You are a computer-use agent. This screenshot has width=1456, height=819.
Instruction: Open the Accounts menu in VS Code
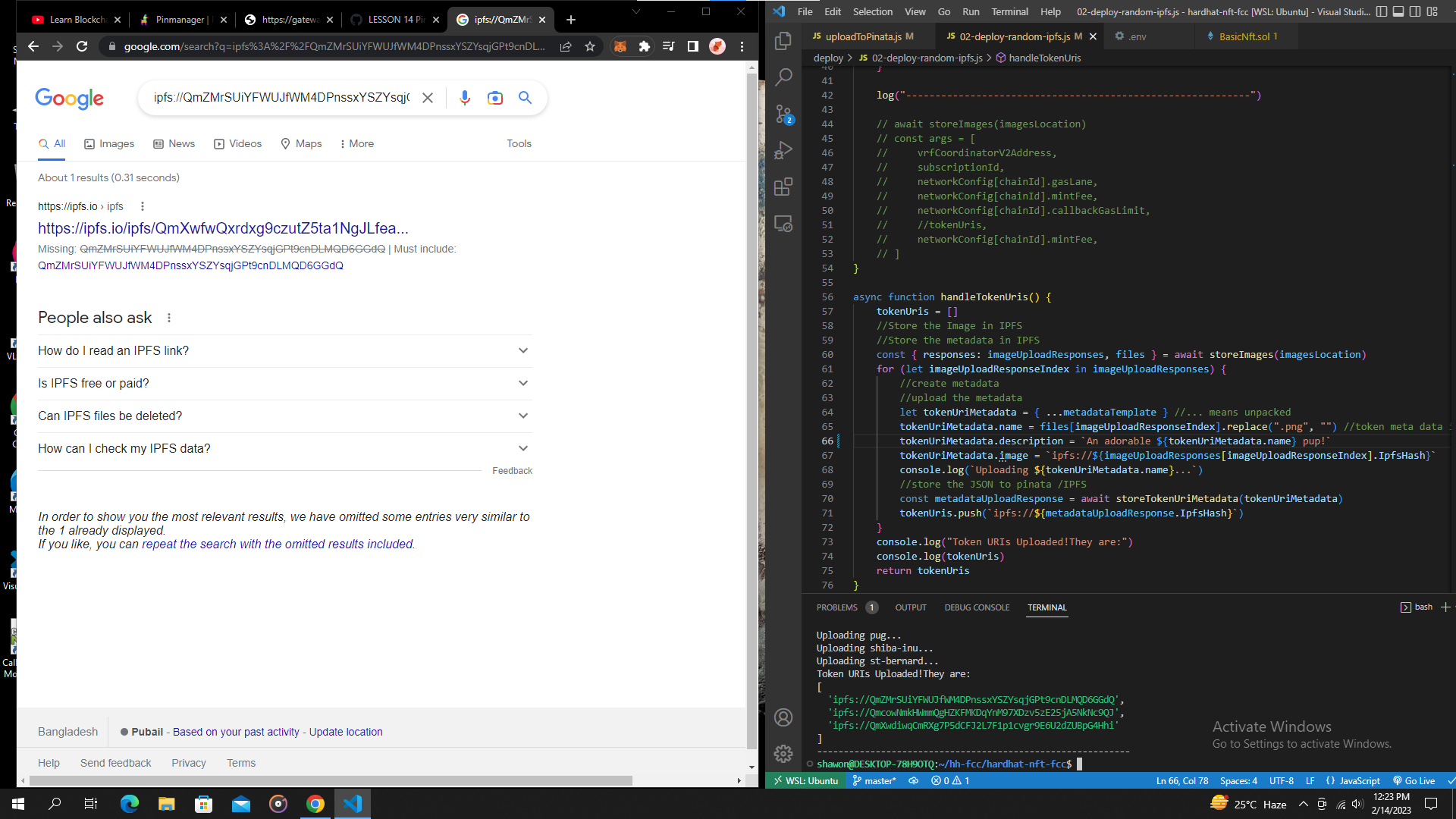point(783,717)
